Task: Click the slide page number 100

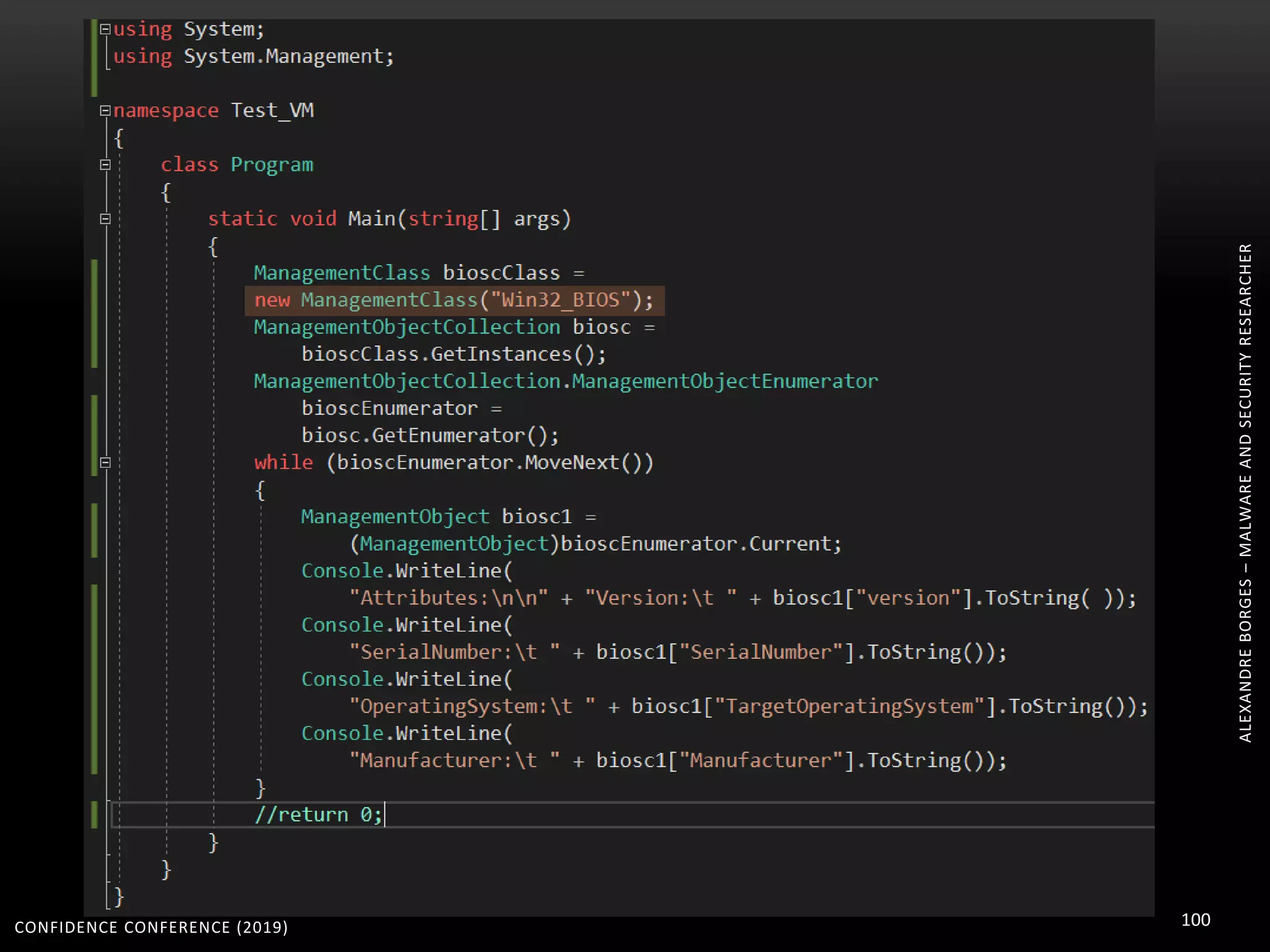Action: [1195, 920]
